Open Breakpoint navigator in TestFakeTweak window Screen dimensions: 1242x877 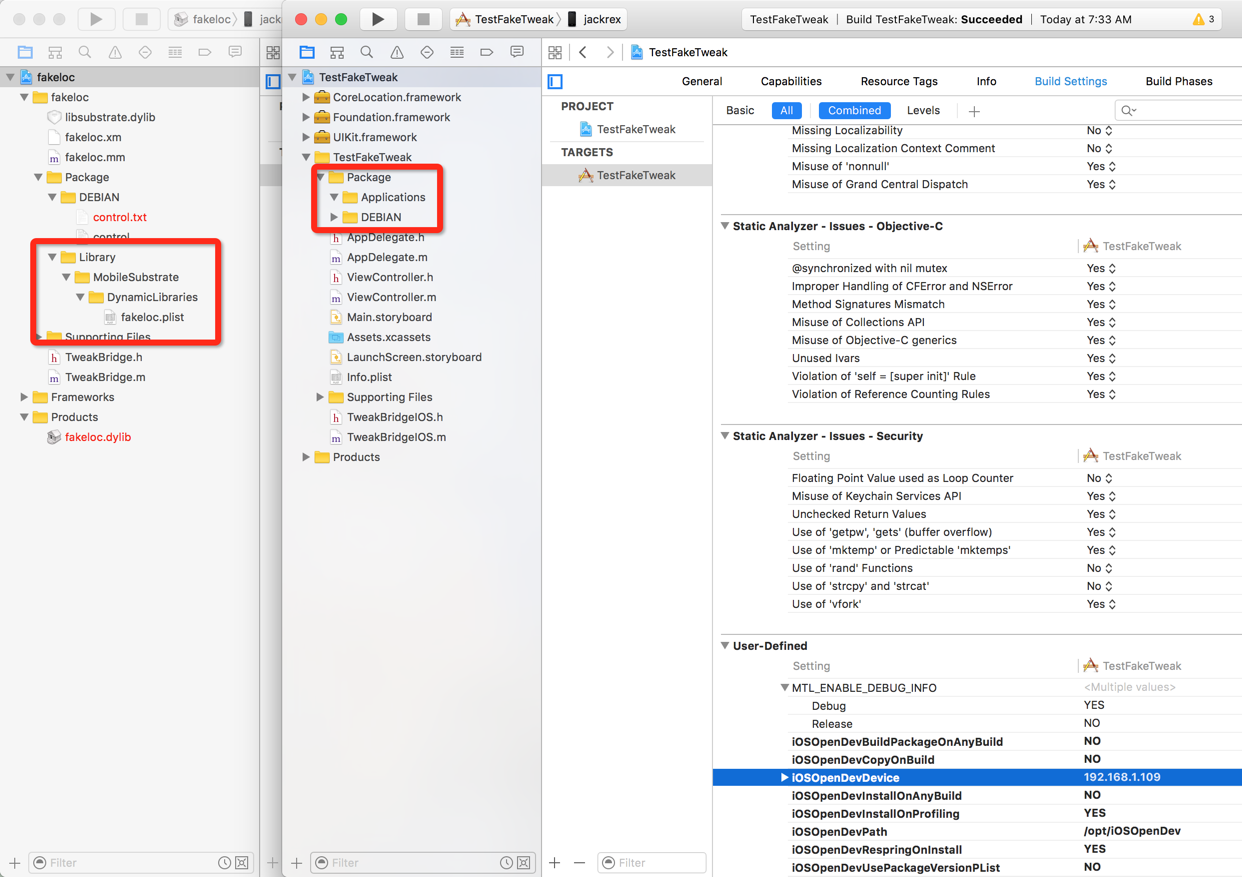pyautogui.click(x=487, y=52)
